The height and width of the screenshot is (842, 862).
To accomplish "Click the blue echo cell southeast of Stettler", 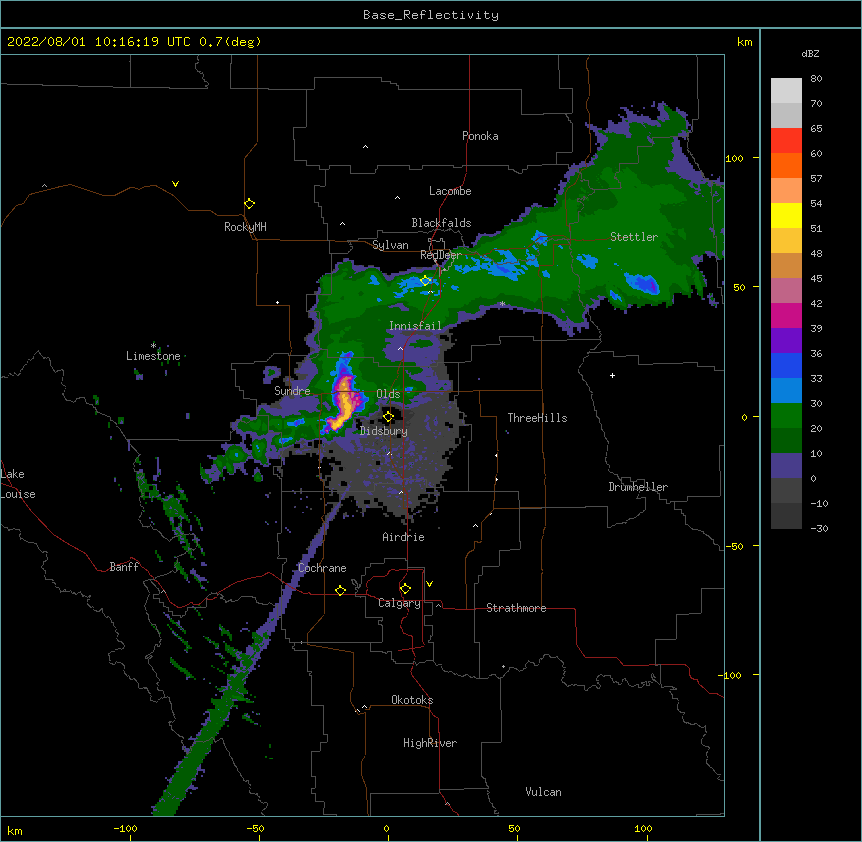I will point(642,284).
